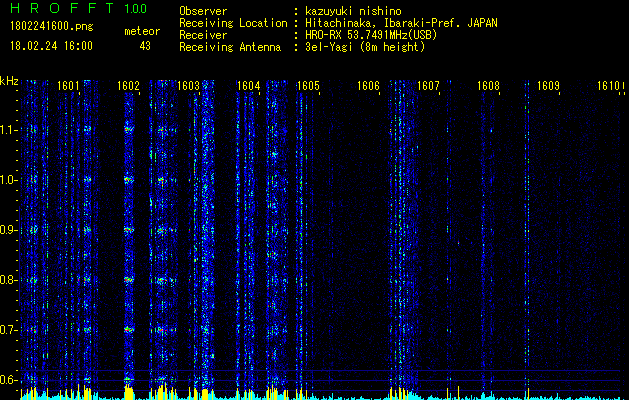
Task: Click receiver value HRO-RX 53.7491MHz(USB)
Action: (371, 35)
